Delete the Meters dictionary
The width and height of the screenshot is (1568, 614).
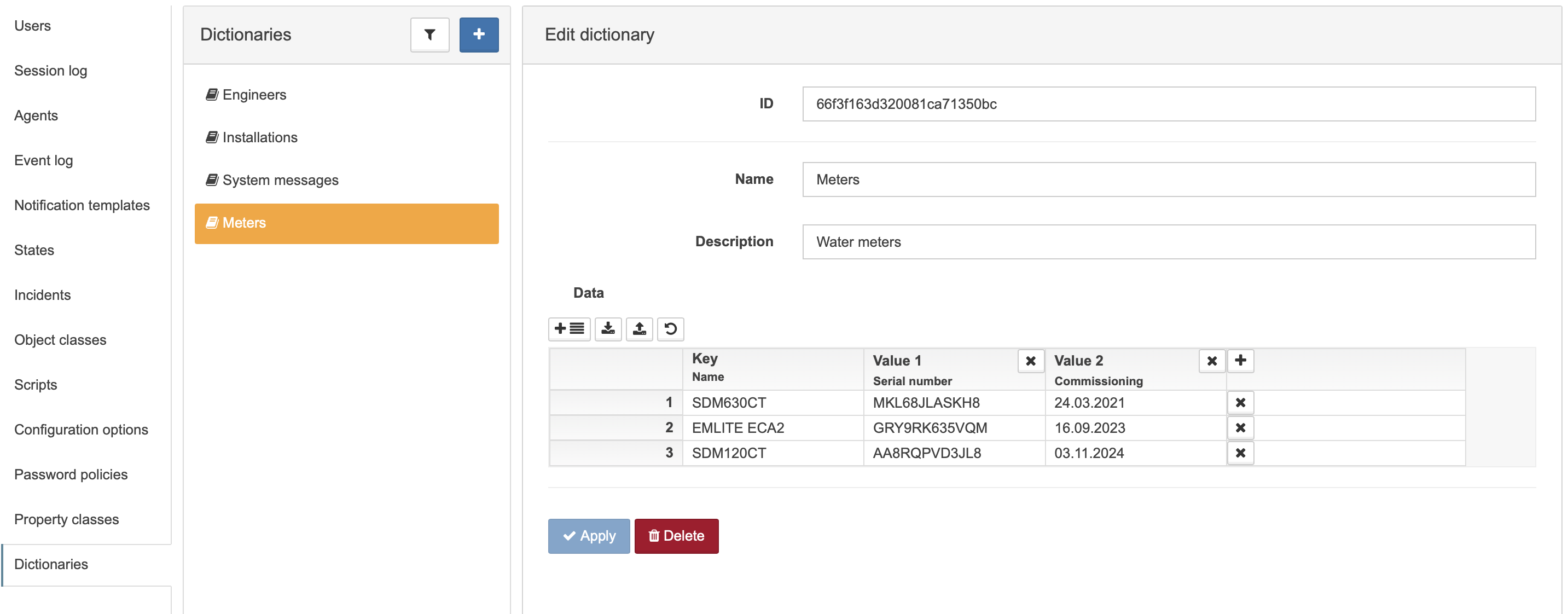tap(676, 536)
